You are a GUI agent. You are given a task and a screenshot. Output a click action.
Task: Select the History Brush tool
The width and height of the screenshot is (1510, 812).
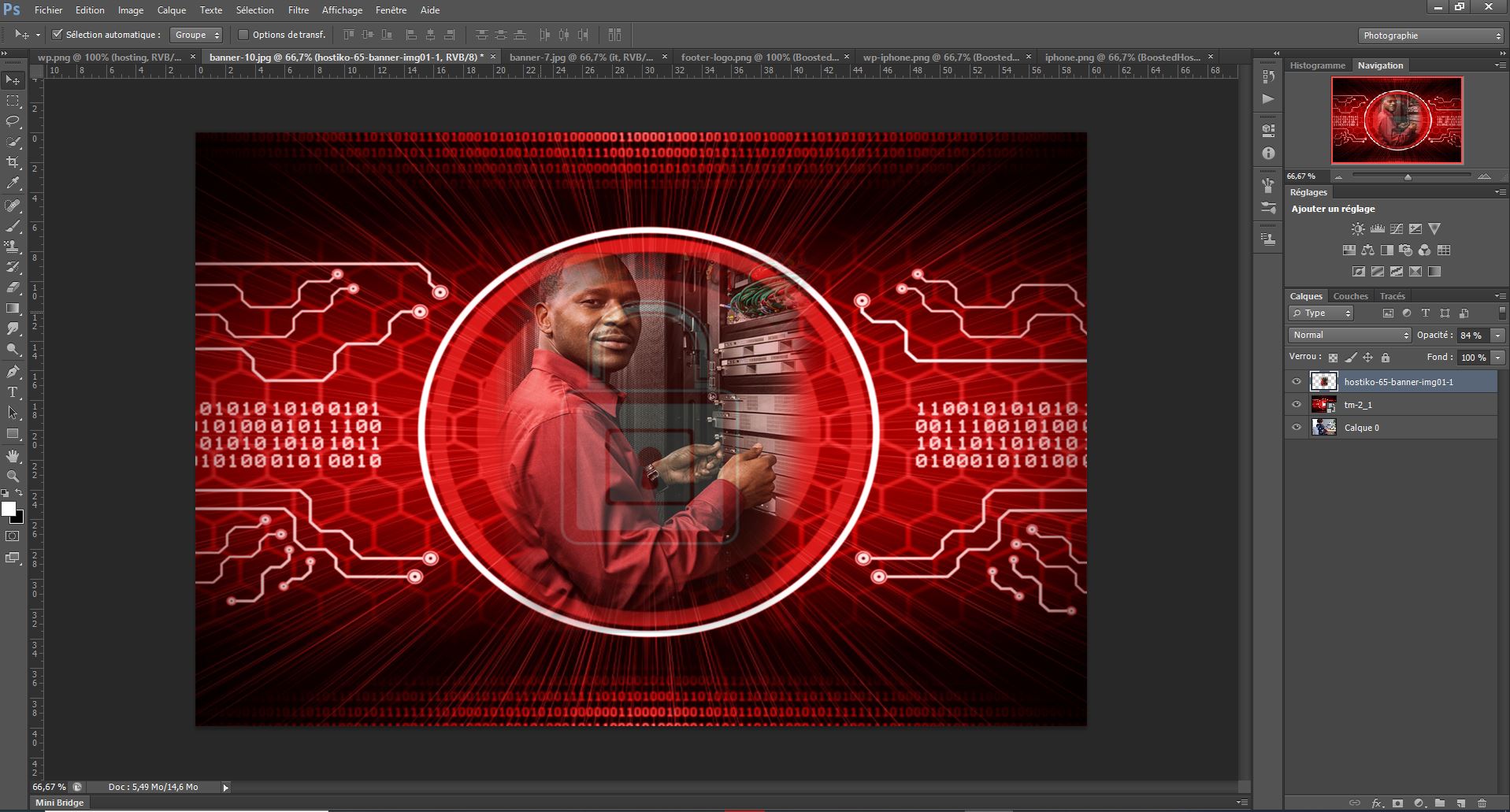tap(13, 267)
